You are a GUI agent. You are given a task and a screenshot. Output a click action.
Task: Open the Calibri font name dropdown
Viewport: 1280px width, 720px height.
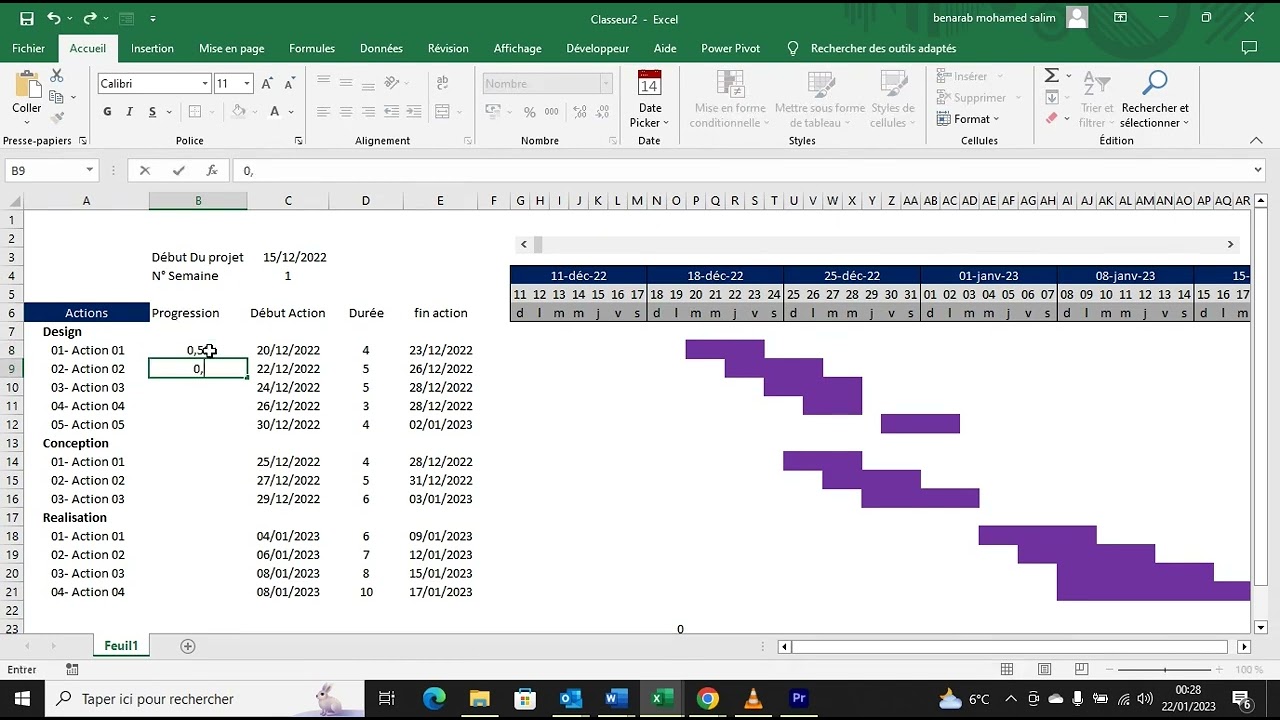click(205, 84)
